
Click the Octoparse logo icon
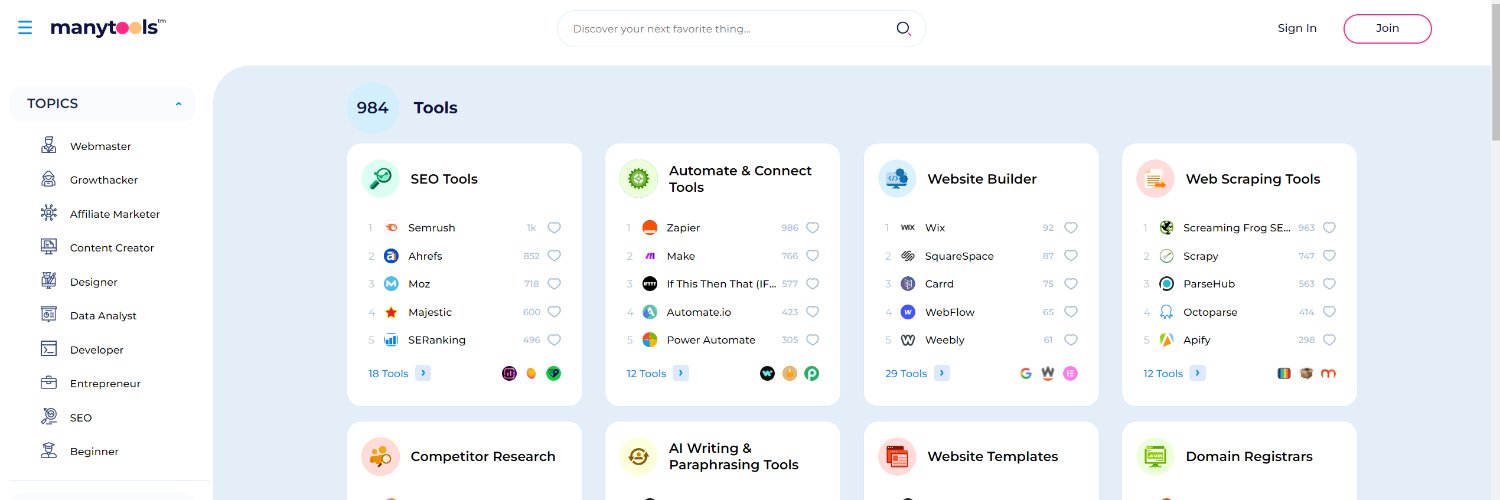click(x=1166, y=312)
